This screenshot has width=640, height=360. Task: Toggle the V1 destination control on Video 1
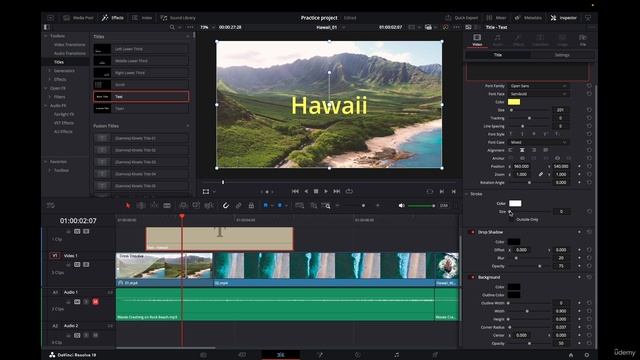(55, 256)
